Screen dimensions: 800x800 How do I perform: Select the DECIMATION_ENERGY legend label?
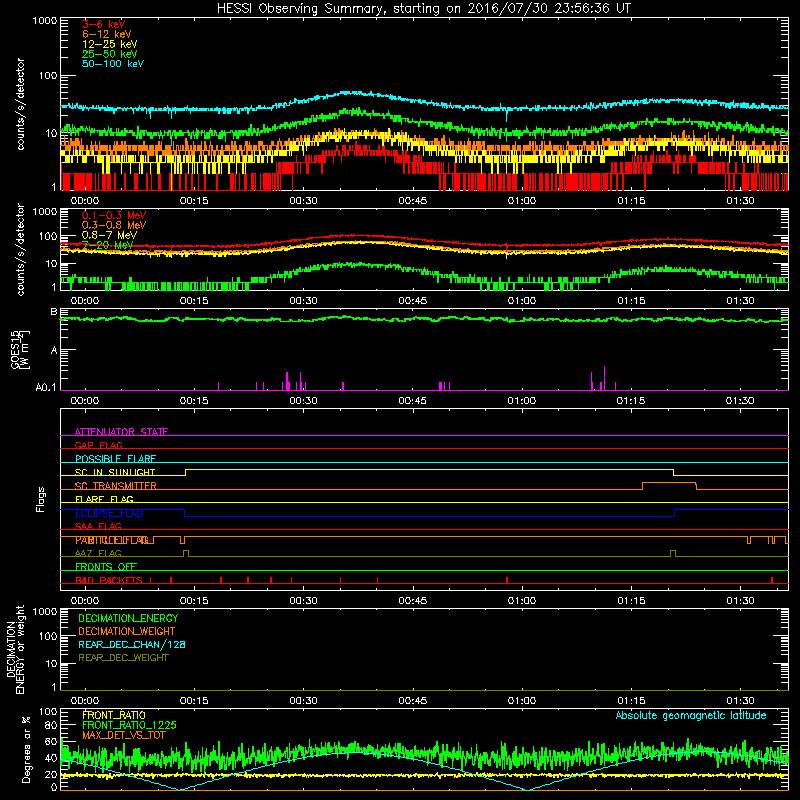(128, 618)
